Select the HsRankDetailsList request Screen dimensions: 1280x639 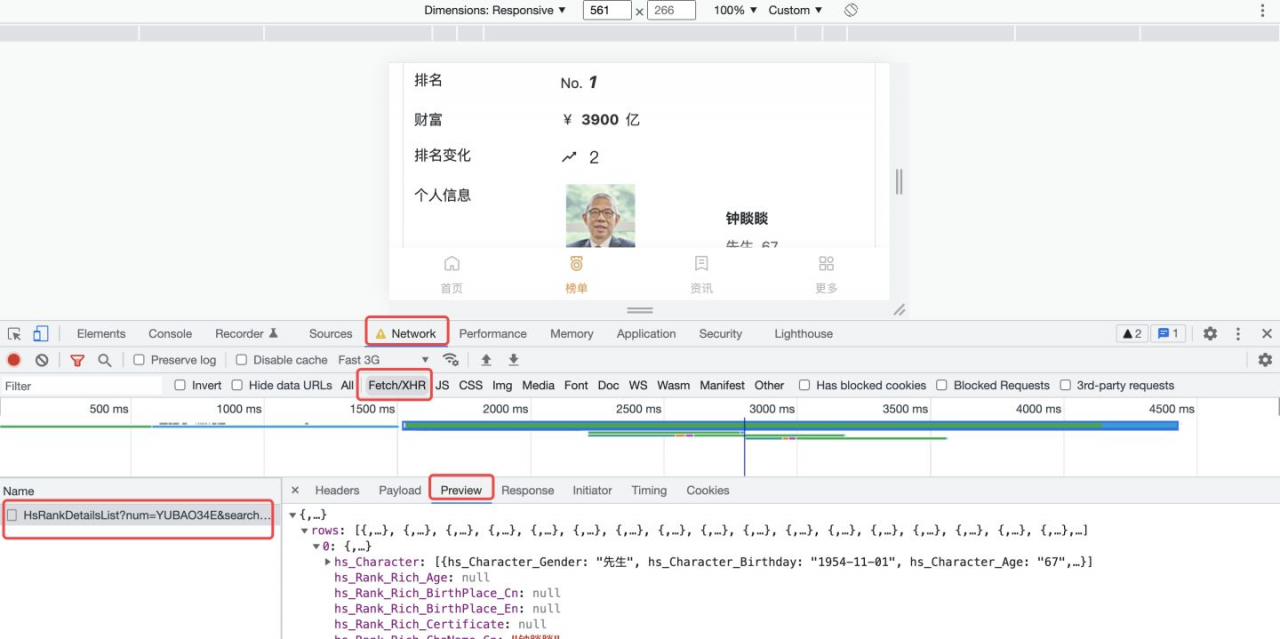point(139,515)
